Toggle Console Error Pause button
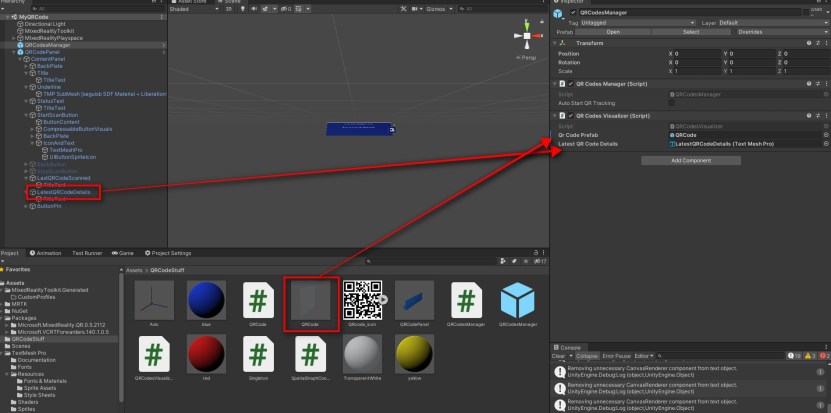 click(616, 356)
